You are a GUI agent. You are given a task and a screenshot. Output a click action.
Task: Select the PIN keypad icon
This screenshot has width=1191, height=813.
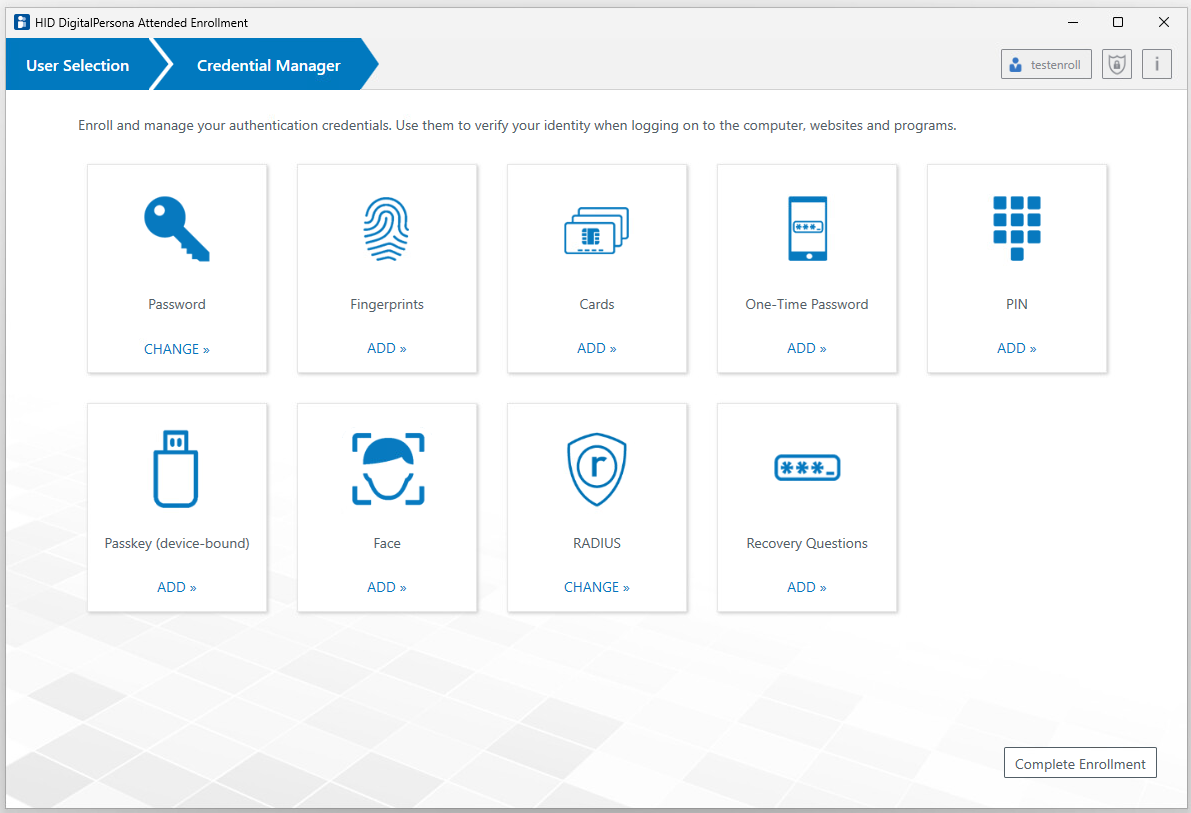pyautogui.click(x=1017, y=228)
